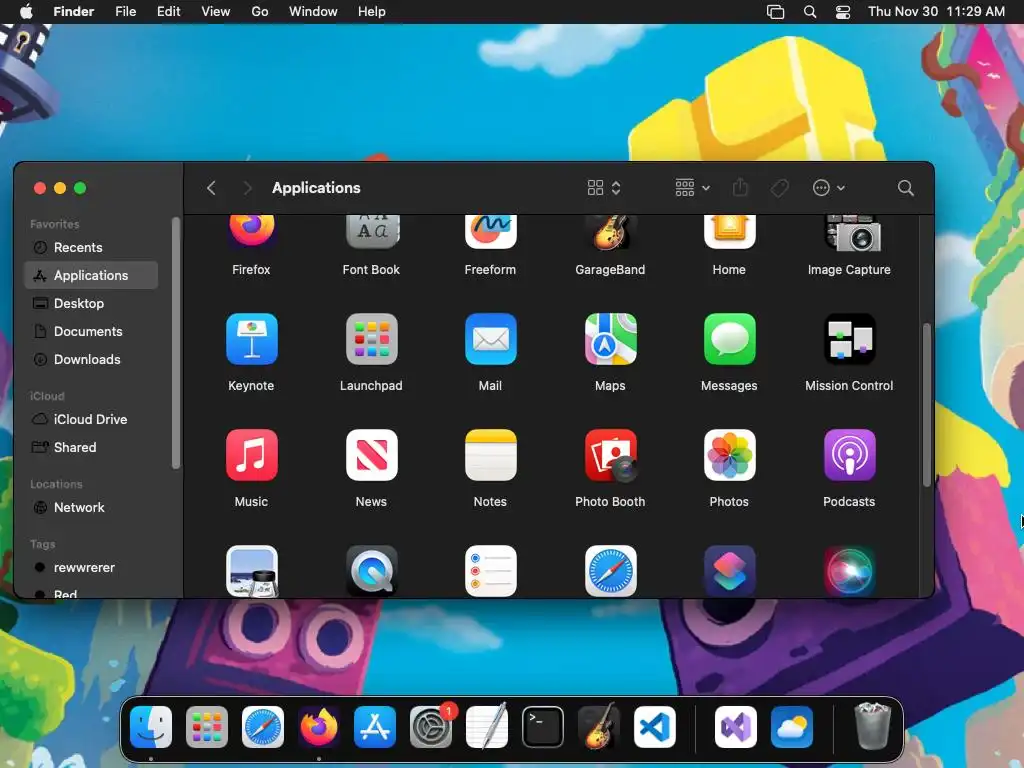Open System Settings from the Dock
This screenshot has width=1024, height=768.
coord(431,727)
